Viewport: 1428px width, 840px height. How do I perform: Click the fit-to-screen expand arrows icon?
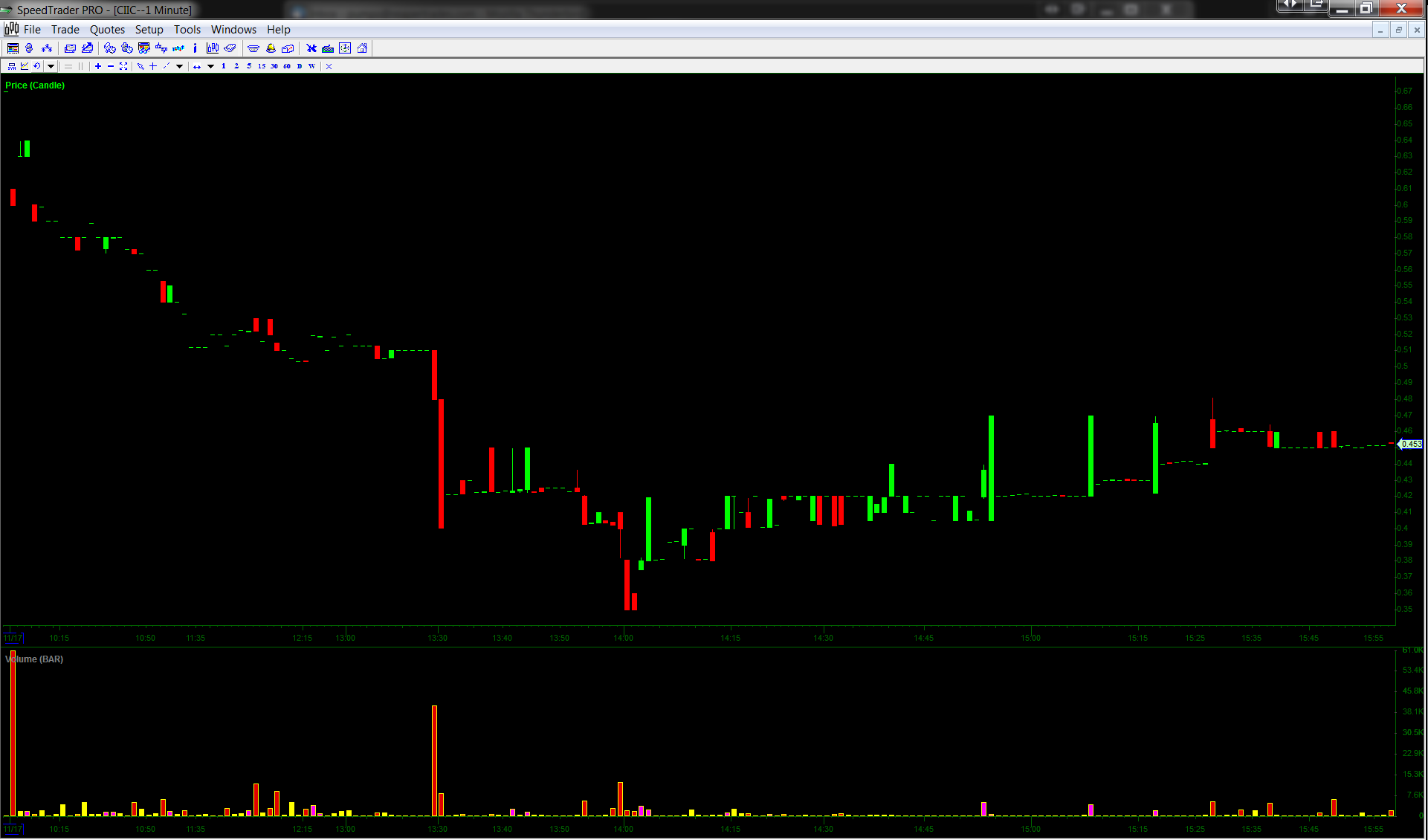coord(123,66)
